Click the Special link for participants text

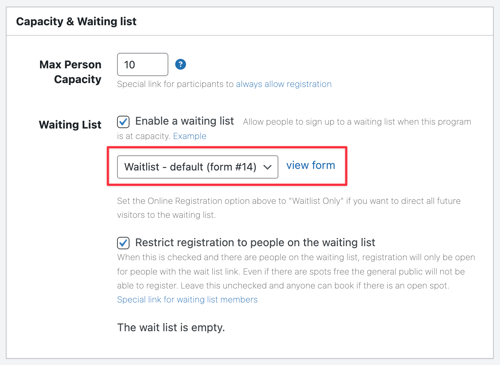175,84
